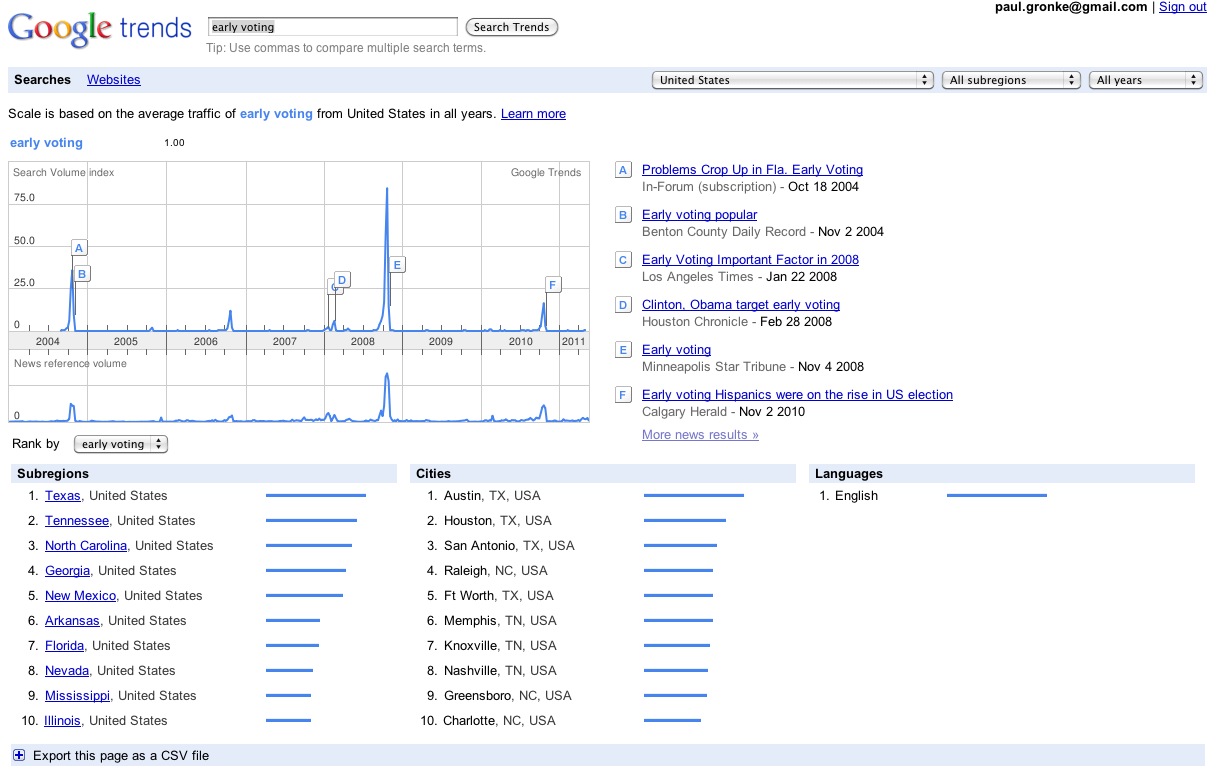This screenshot has height=780, width=1212.
Task: Switch to the Websites tab
Action: pyautogui.click(x=114, y=80)
